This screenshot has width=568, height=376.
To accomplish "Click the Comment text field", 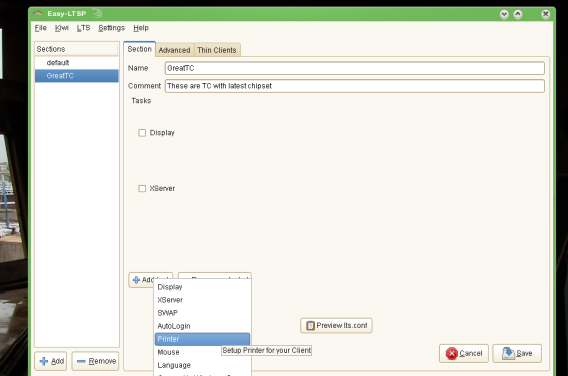I will [355, 86].
